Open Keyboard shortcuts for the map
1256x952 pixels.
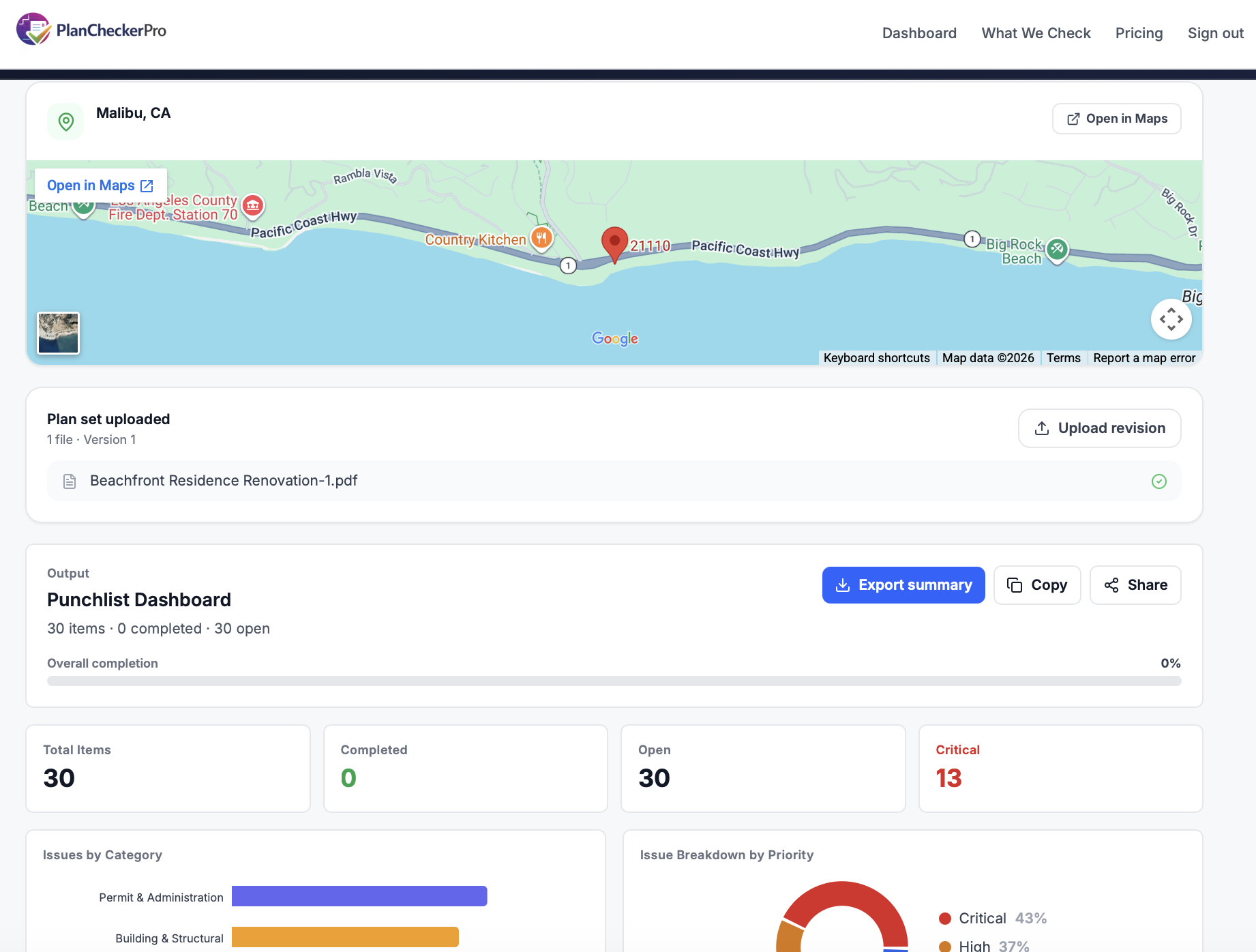tap(876, 358)
